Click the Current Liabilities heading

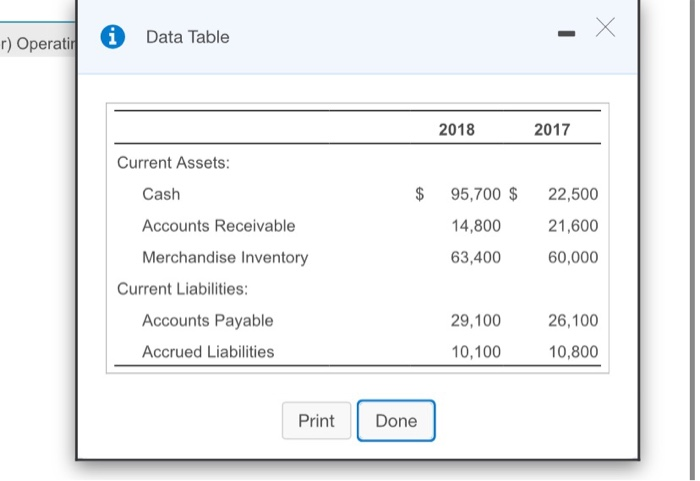point(182,289)
